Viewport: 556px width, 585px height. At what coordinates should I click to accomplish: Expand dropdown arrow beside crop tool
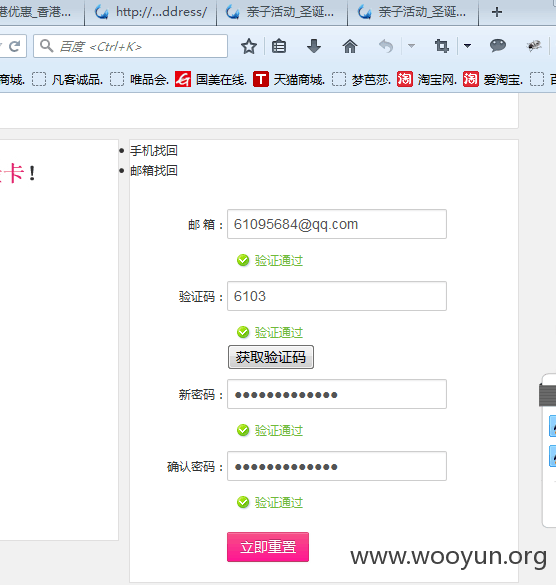467,46
